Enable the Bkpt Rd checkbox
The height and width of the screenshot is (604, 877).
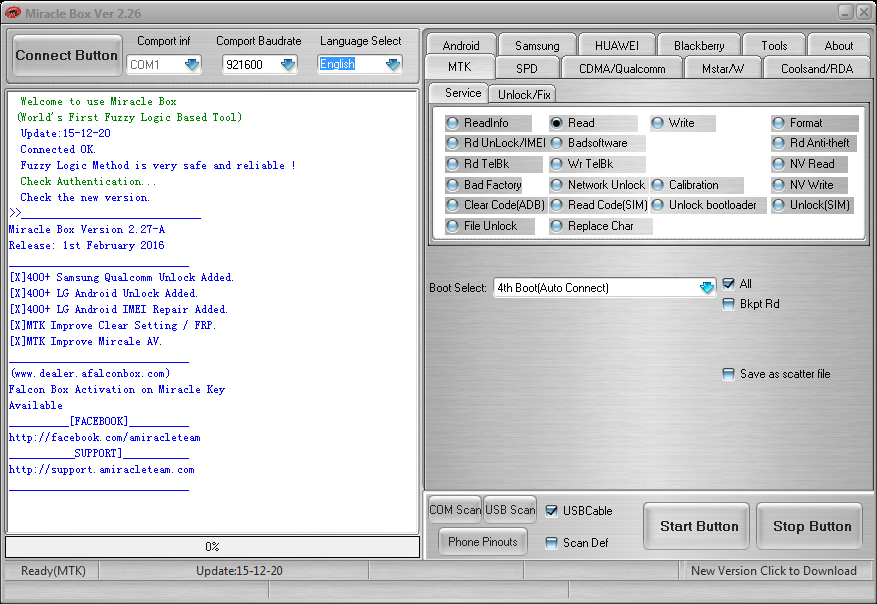pyautogui.click(x=728, y=304)
